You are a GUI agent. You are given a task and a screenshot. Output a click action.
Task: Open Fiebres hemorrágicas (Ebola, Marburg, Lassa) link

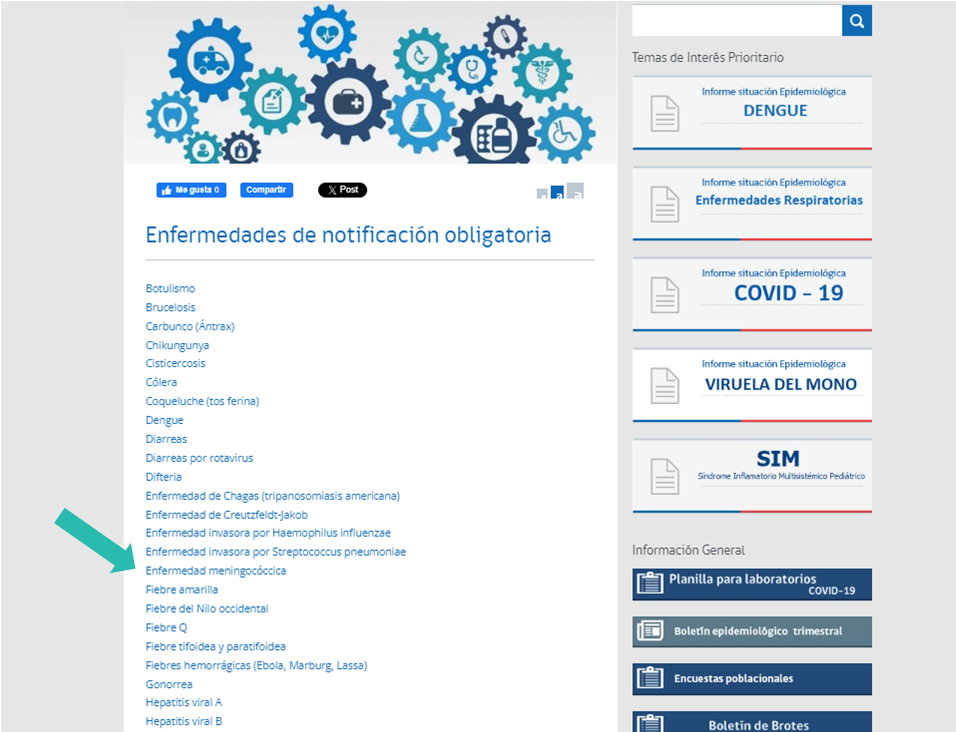coord(257,666)
